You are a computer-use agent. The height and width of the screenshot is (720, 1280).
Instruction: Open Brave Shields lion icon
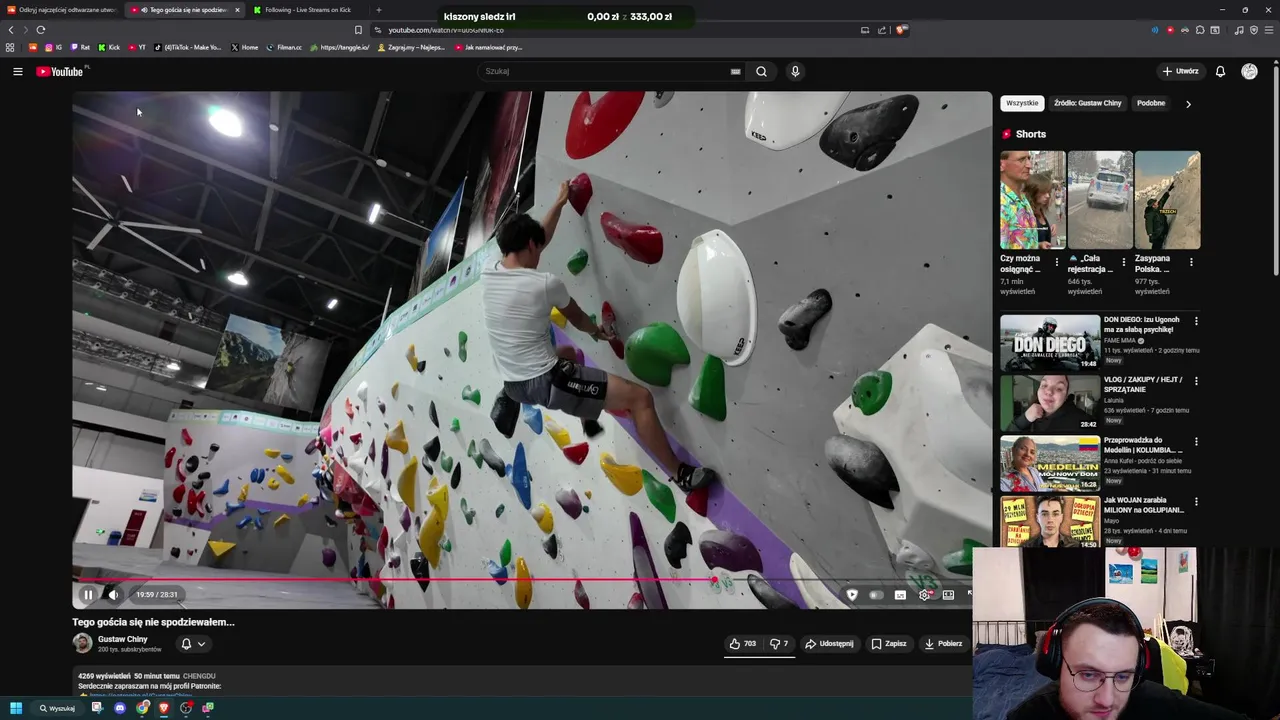900,30
